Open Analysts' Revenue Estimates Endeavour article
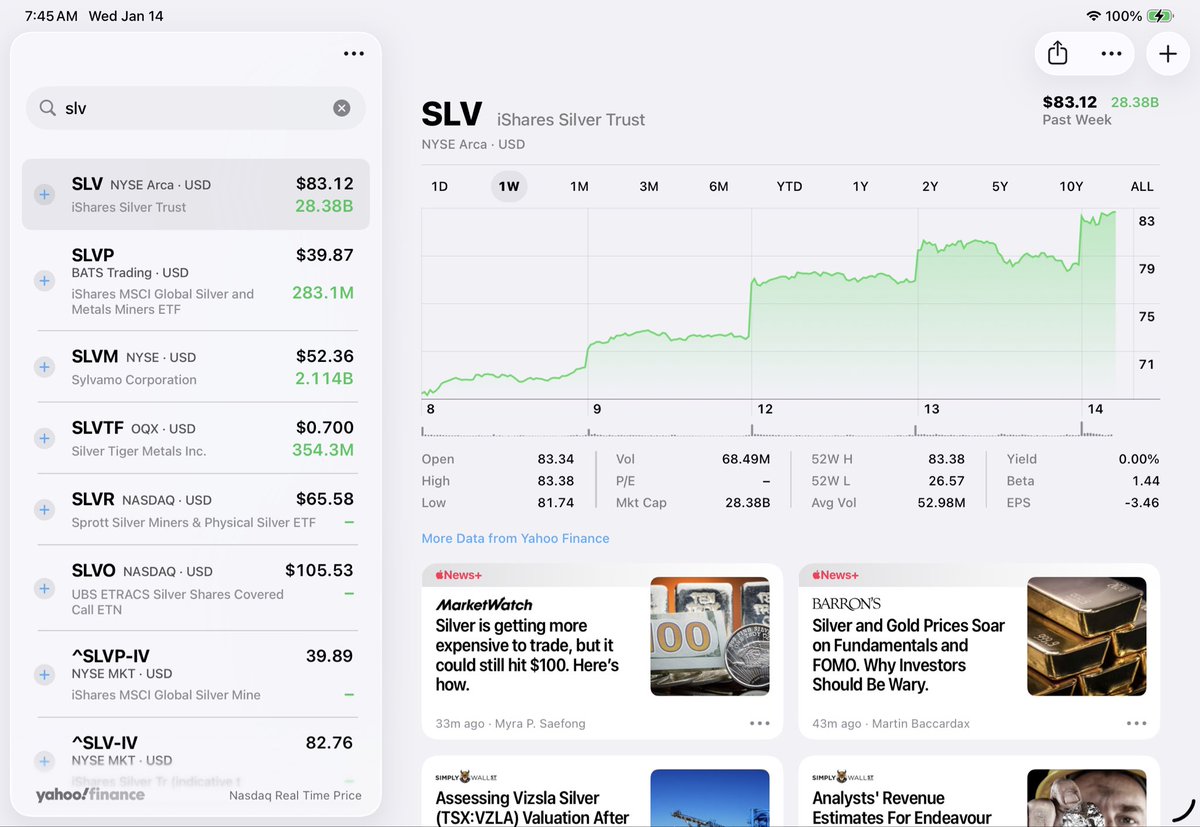This screenshot has height=827, width=1200. point(979,792)
